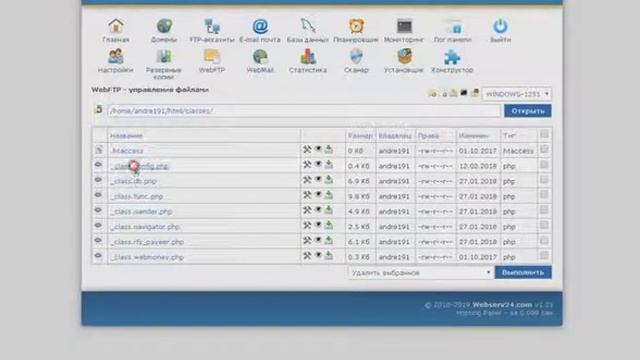The image size is (640, 360).
Task: Click view eye icon for _class.sender.php
Action: [318, 210]
